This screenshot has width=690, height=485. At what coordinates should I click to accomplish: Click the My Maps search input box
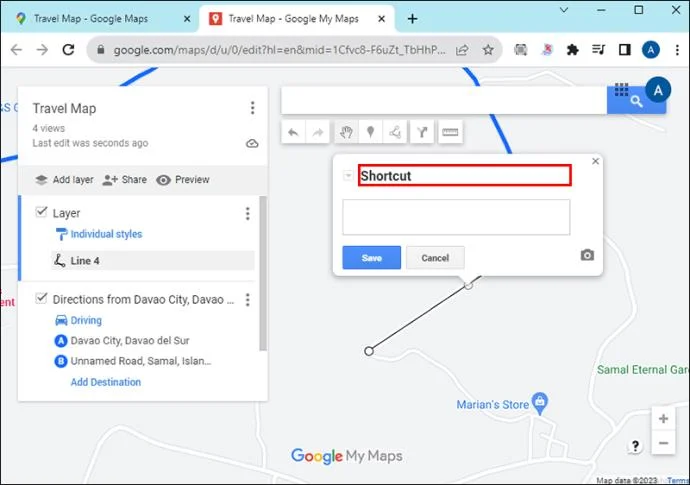point(444,101)
